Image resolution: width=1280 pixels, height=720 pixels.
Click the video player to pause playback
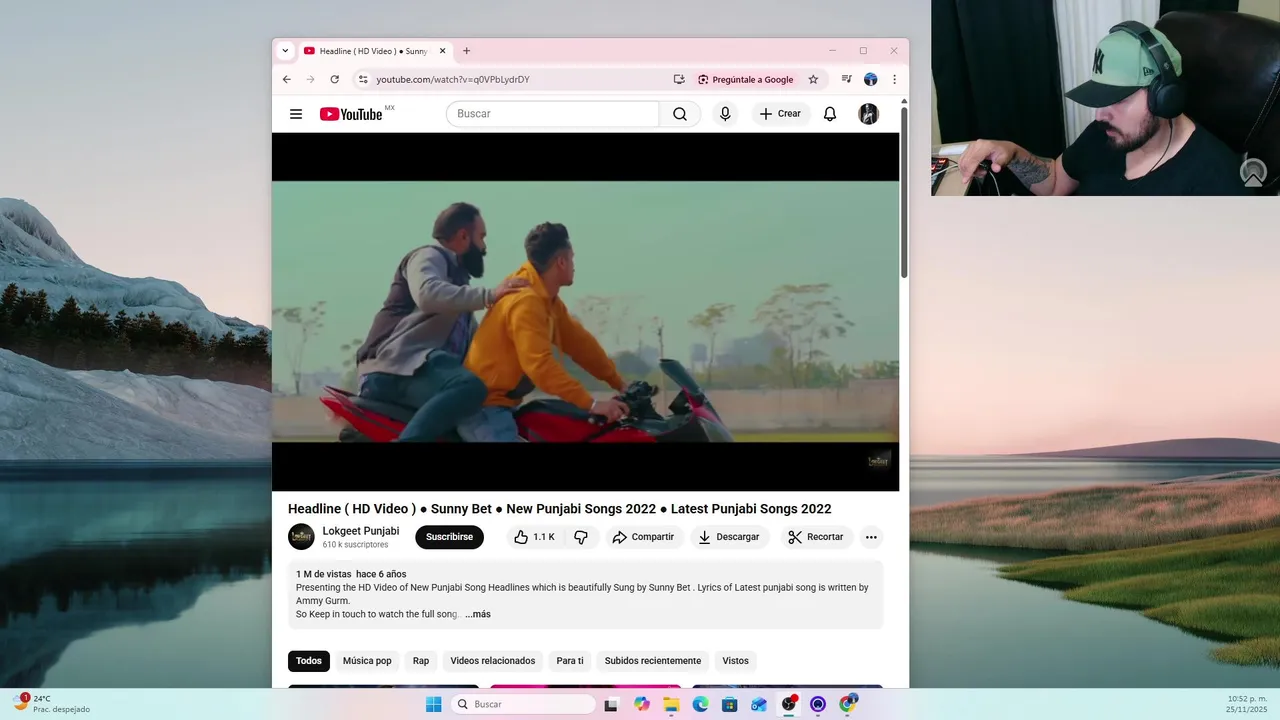point(585,311)
